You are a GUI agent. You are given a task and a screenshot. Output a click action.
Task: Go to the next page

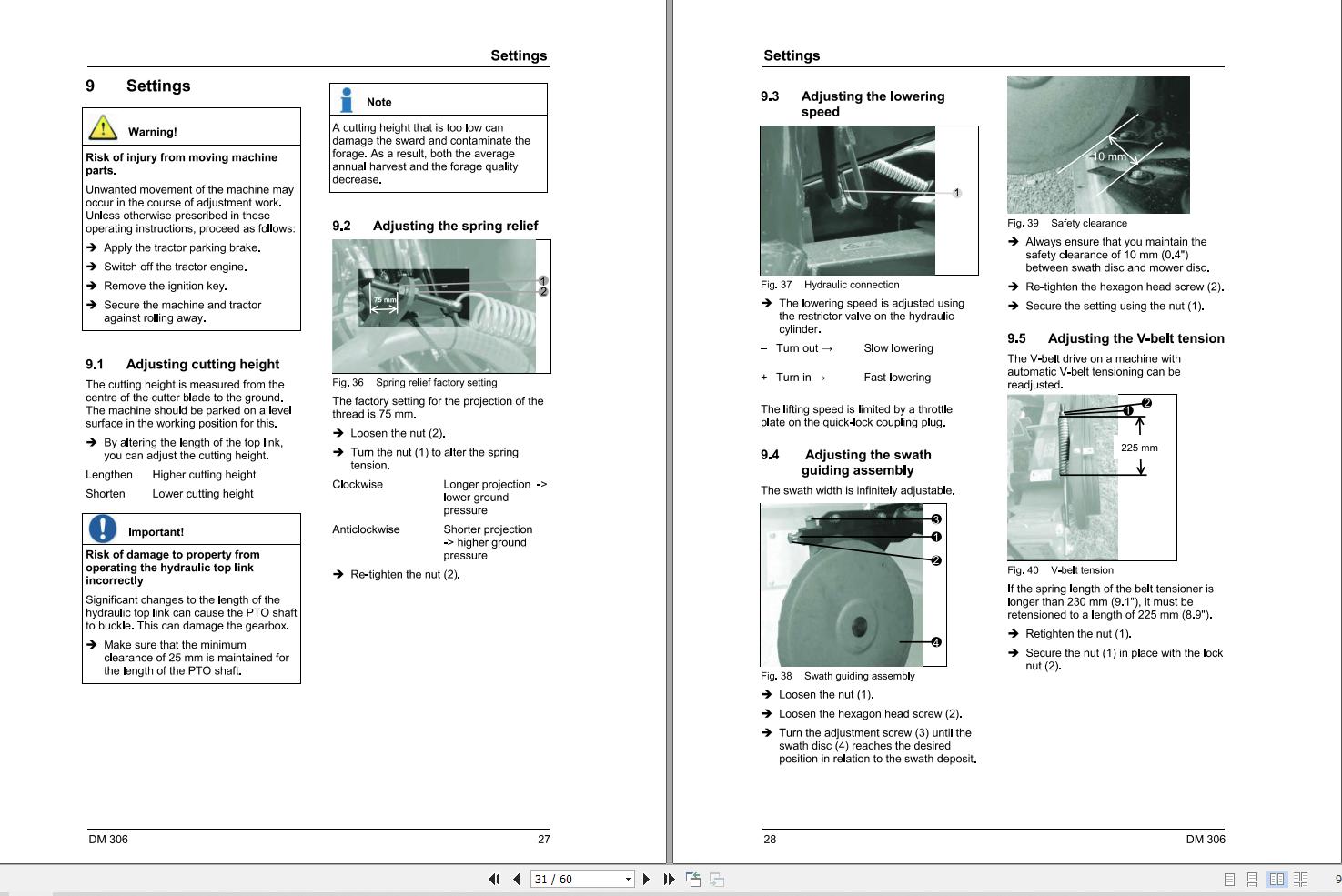(x=647, y=879)
